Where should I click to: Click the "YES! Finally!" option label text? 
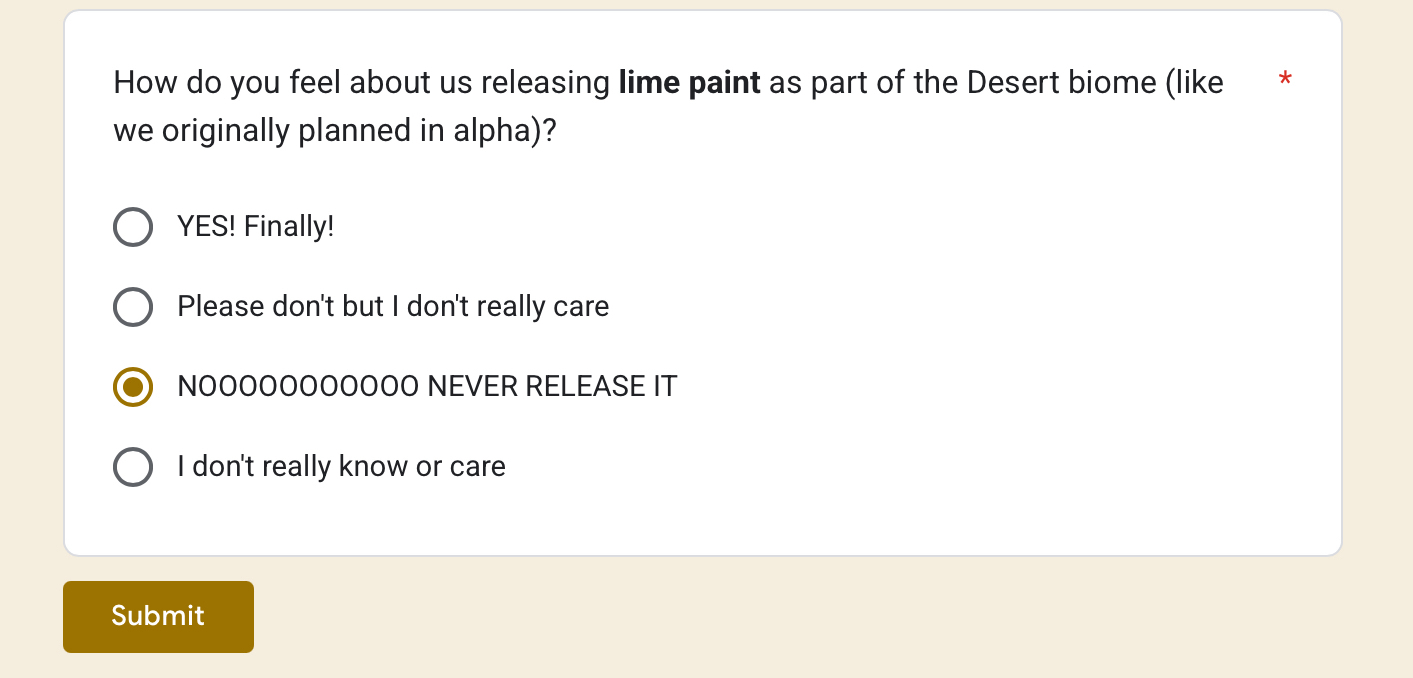[255, 227]
